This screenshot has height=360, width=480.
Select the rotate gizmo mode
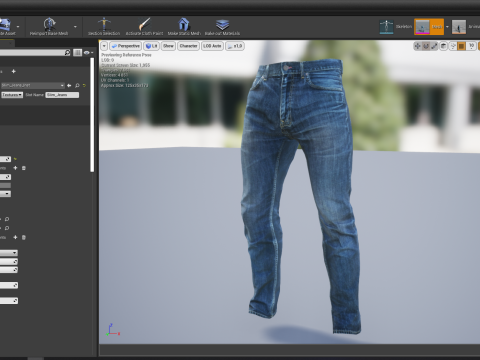pyautogui.click(x=426, y=46)
